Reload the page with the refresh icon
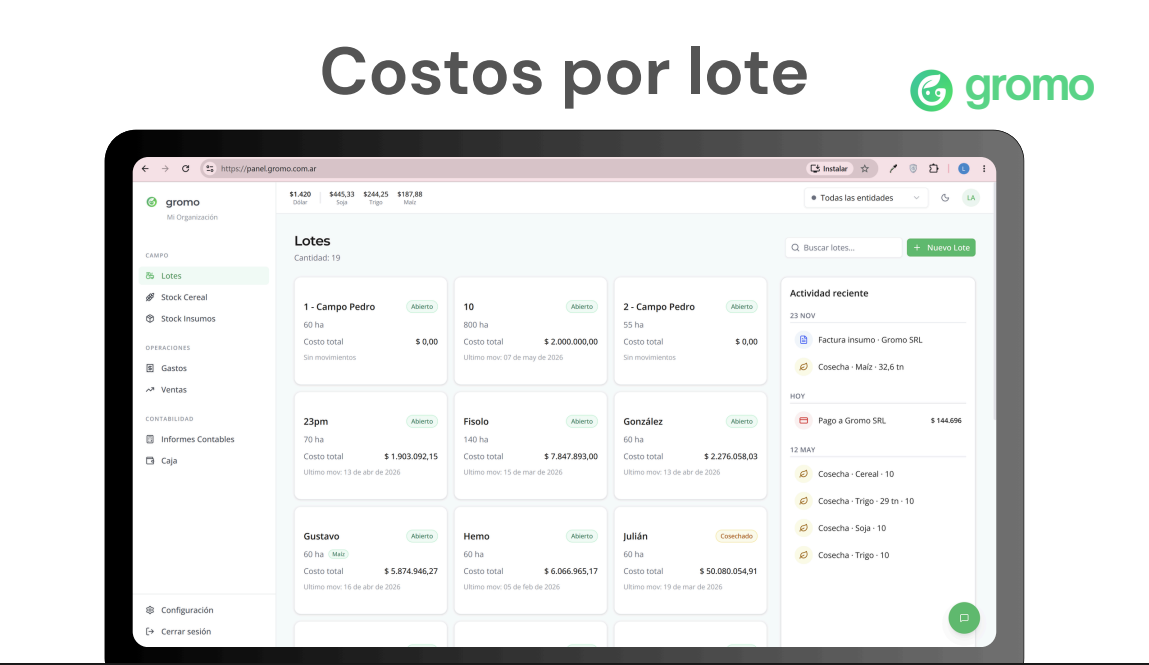The height and width of the screenshot is (665, 1149). click(x=185, y=168)
